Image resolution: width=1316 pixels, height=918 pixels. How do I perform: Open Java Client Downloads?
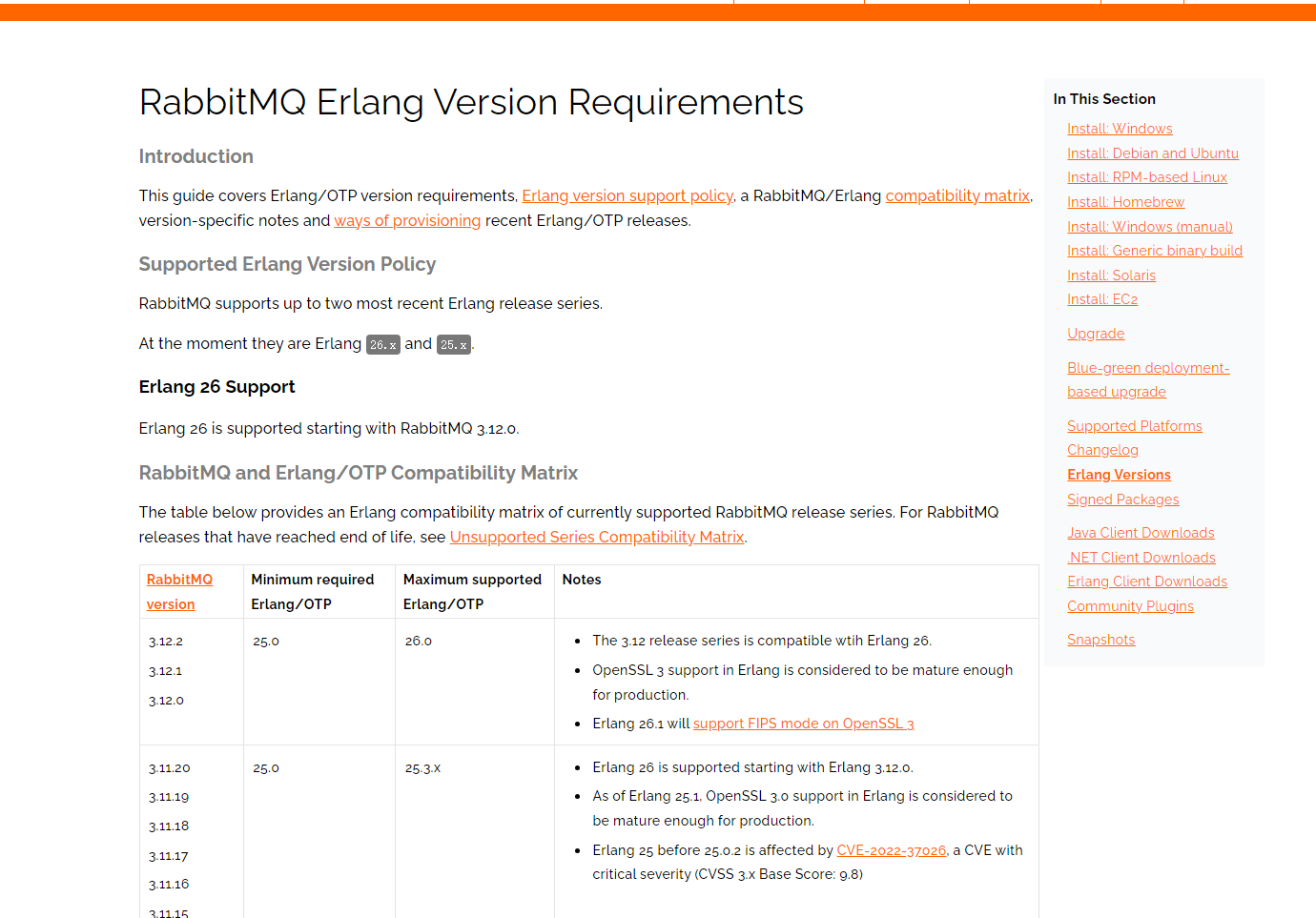(x=1141, y=533)
